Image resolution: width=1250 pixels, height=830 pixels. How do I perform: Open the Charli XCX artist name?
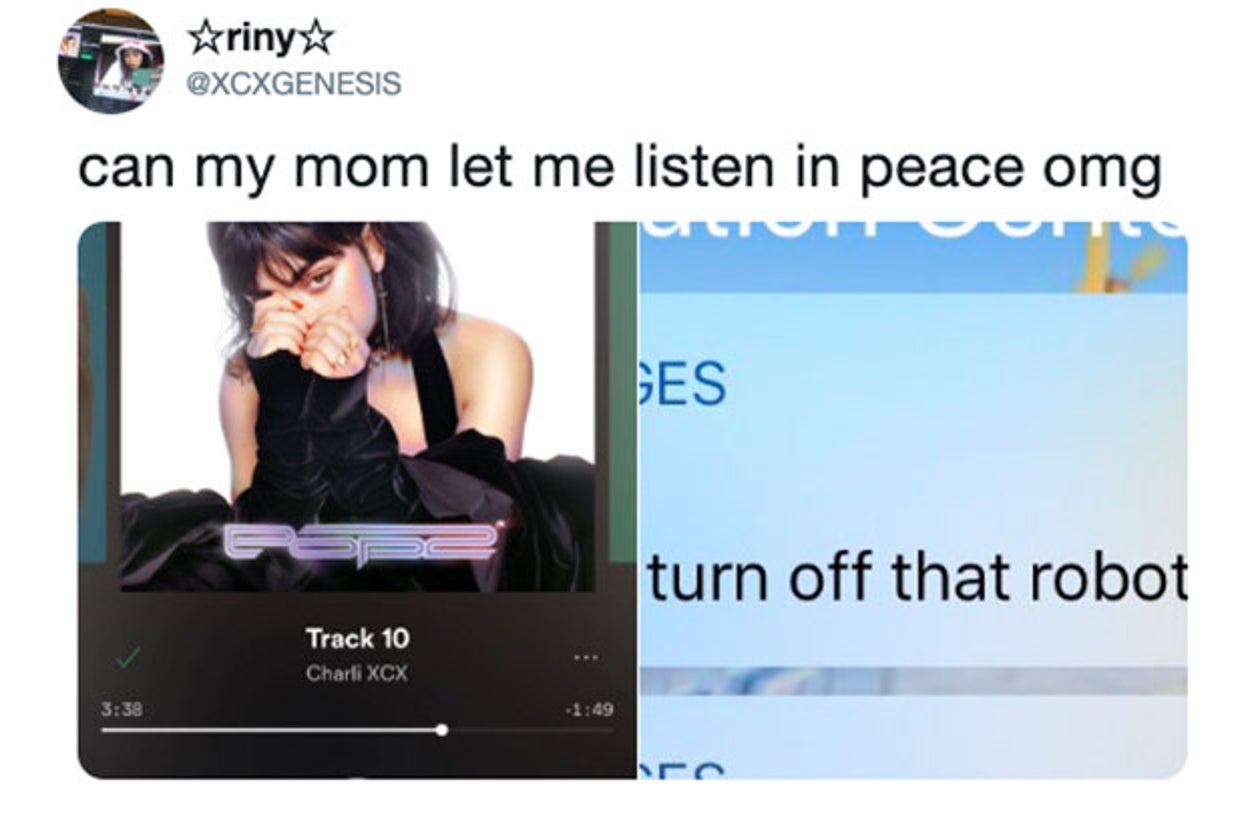click(357, 673)
